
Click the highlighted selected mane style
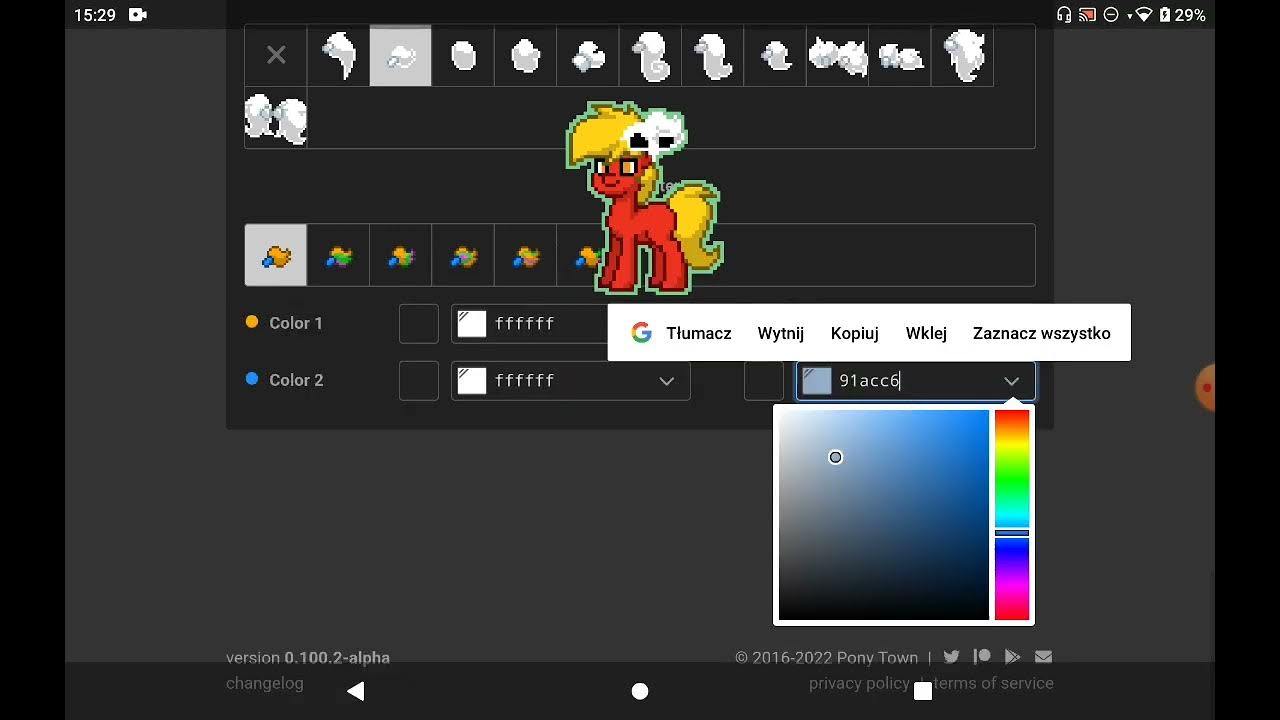pyautogui.click(x=400, y=55)
